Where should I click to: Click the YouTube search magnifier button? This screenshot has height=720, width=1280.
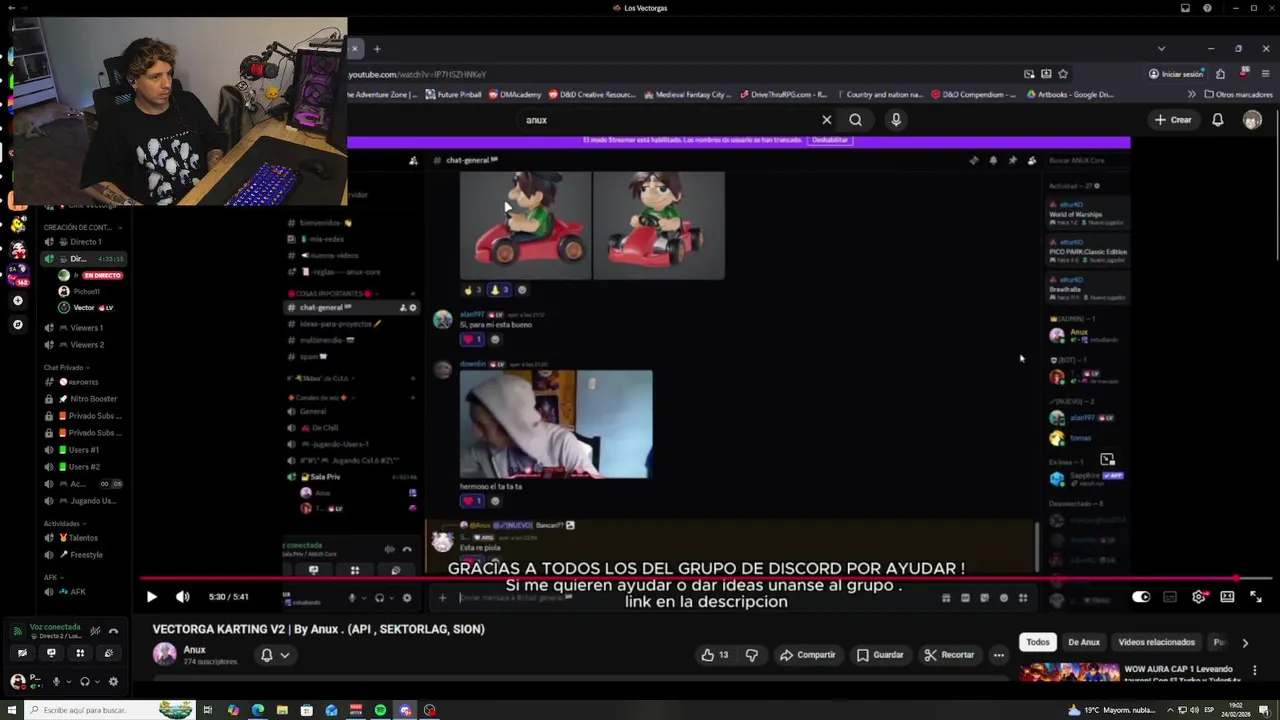[856, 120]
